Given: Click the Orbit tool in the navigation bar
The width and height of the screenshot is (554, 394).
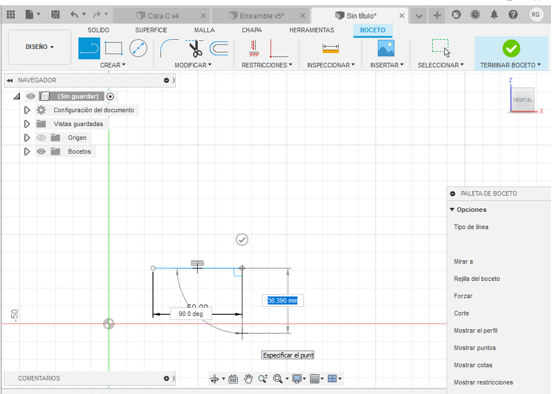Looking at the screenshot, I should [214, 379].
